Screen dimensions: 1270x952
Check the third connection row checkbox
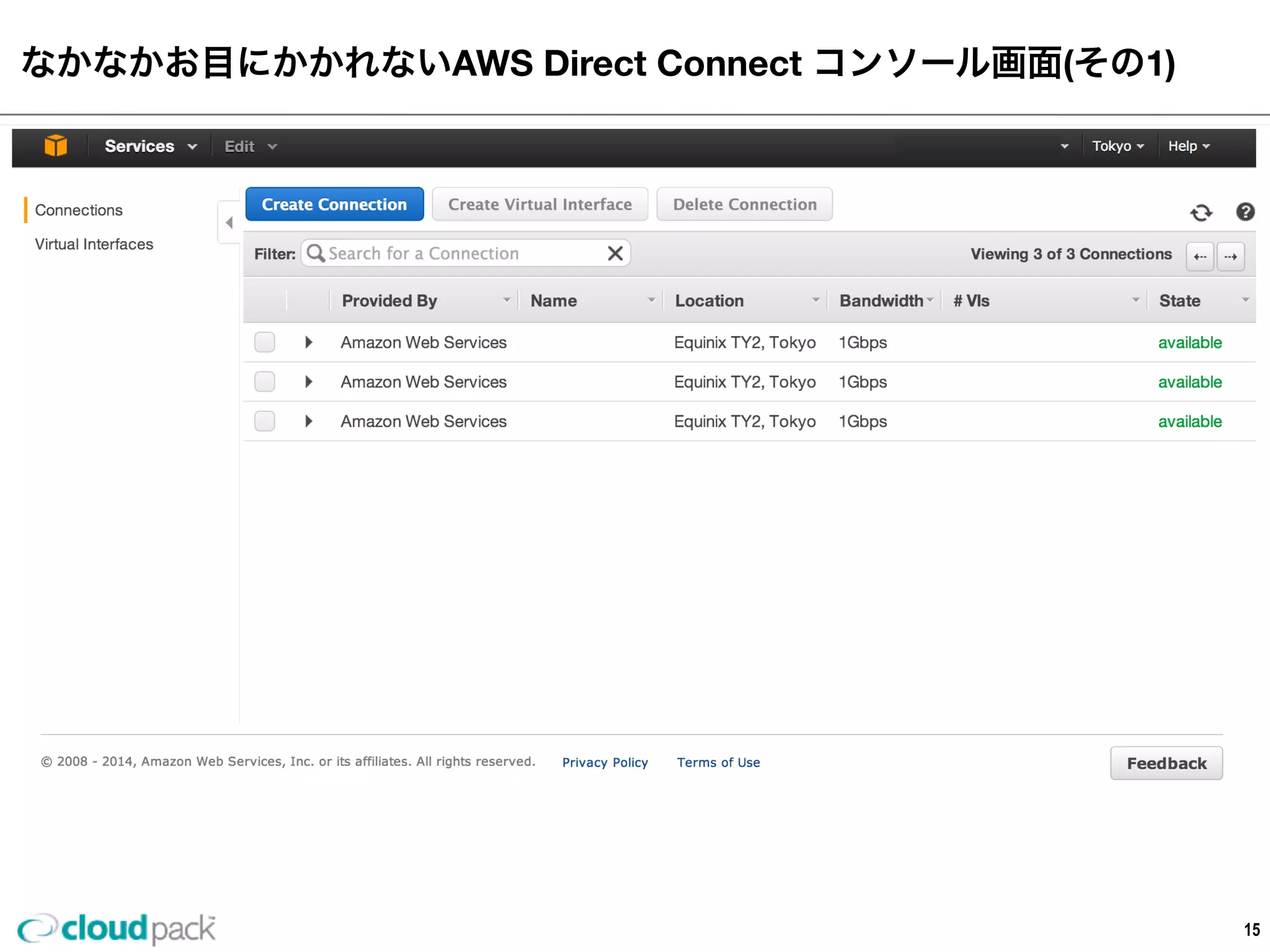(265, 421)
